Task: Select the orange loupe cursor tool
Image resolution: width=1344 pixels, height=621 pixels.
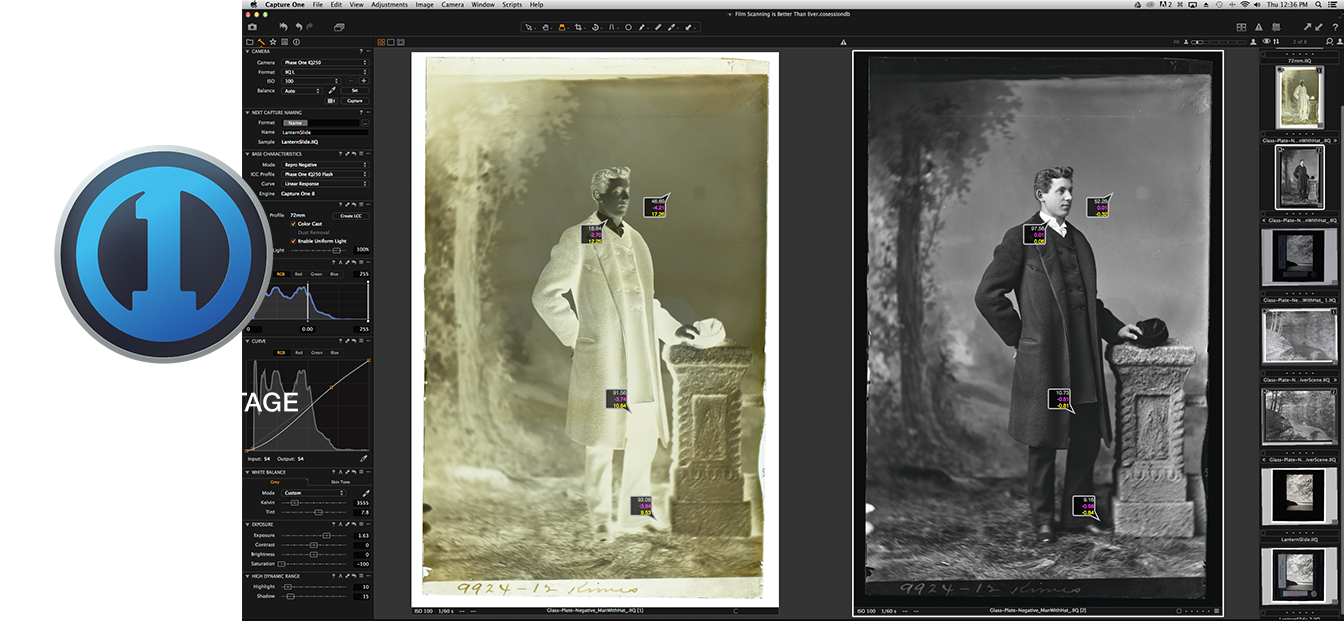Action: 561,27
